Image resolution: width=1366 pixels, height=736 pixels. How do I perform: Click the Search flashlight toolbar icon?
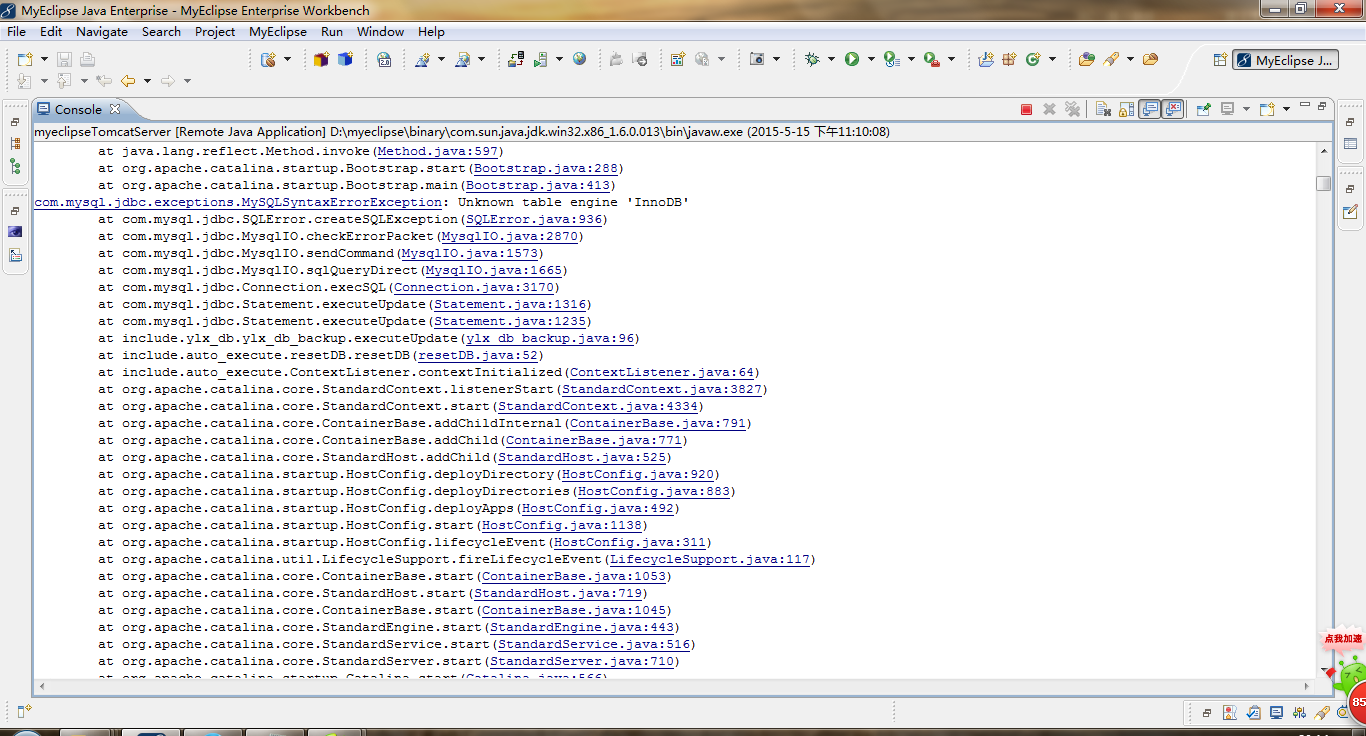pos(1110,59)
